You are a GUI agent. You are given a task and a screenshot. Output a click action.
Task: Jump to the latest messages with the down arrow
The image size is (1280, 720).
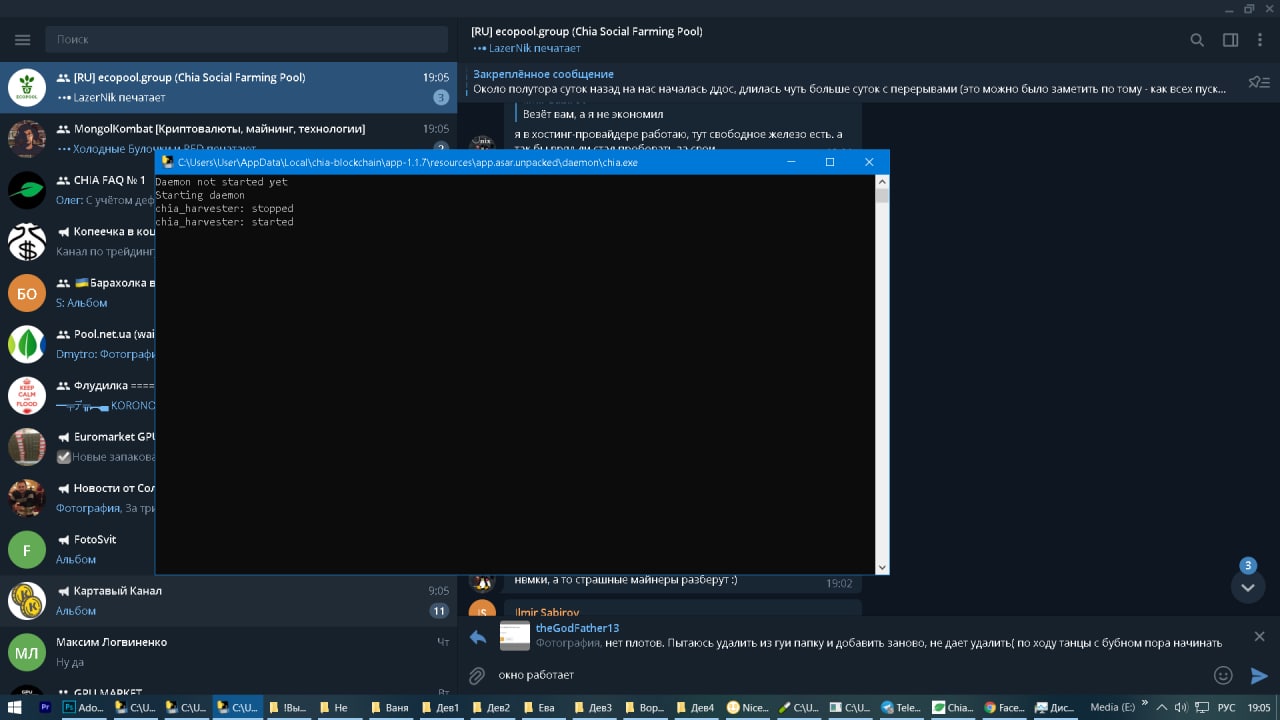tap(1247, 587)
